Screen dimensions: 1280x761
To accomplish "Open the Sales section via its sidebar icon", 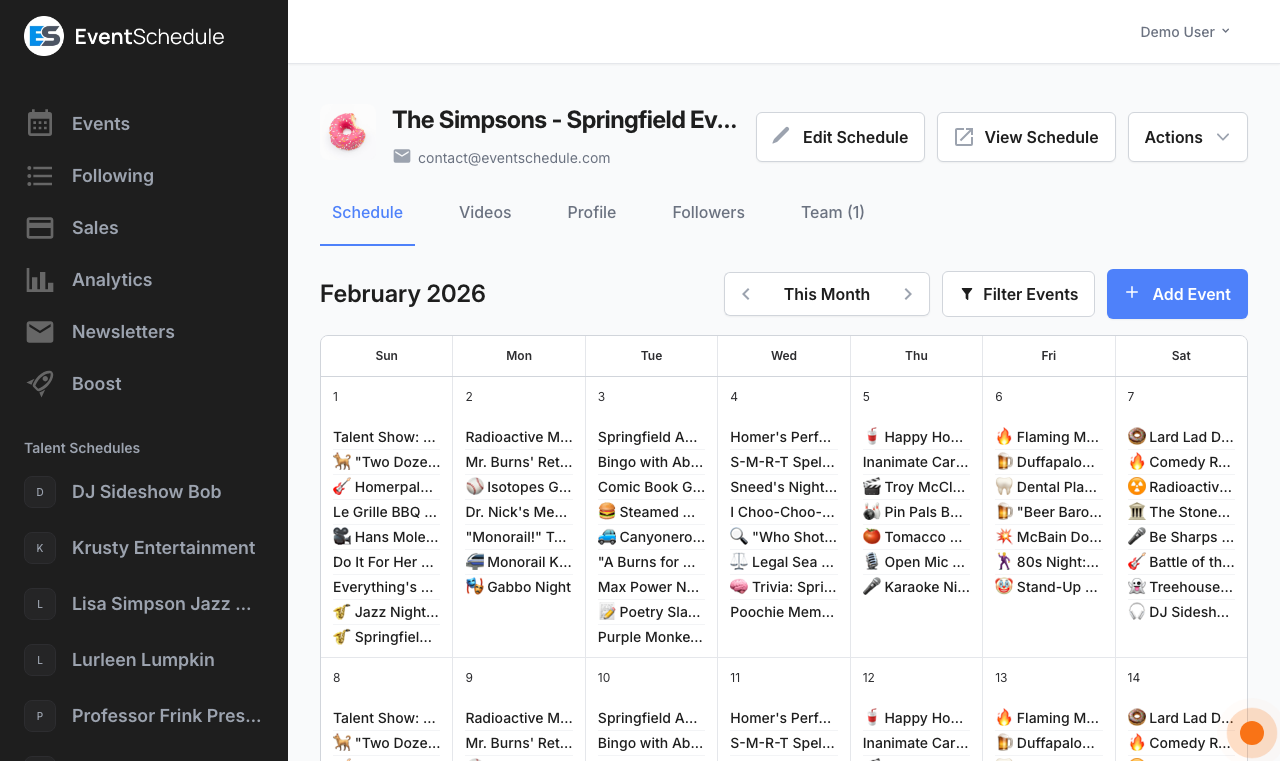I will 39,227.
